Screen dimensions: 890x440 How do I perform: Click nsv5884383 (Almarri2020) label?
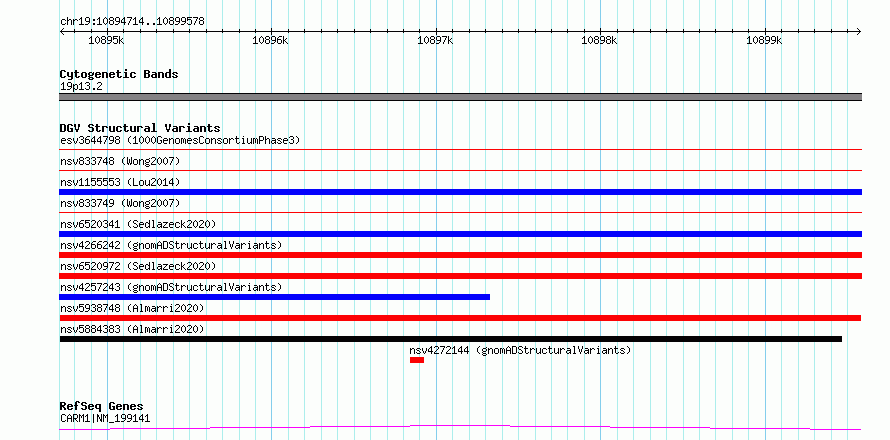(132, 329)
